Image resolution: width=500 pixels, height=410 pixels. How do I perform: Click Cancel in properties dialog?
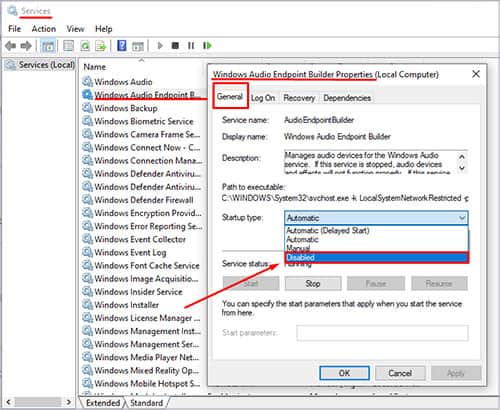pos(400,373)
